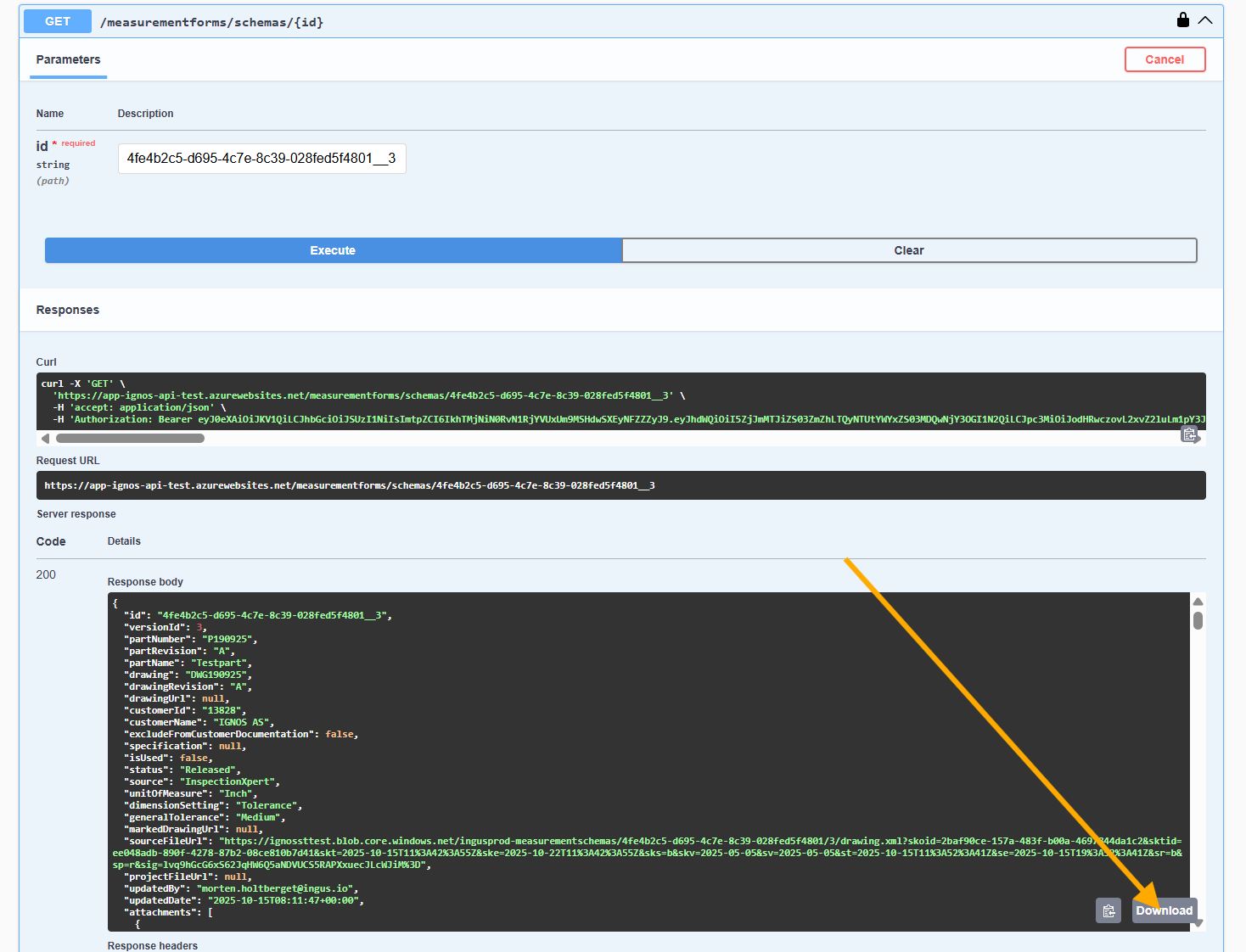This screenshot has width=1246, height=952.
Task: Click the GET method badge
Action: coord(57,20)
